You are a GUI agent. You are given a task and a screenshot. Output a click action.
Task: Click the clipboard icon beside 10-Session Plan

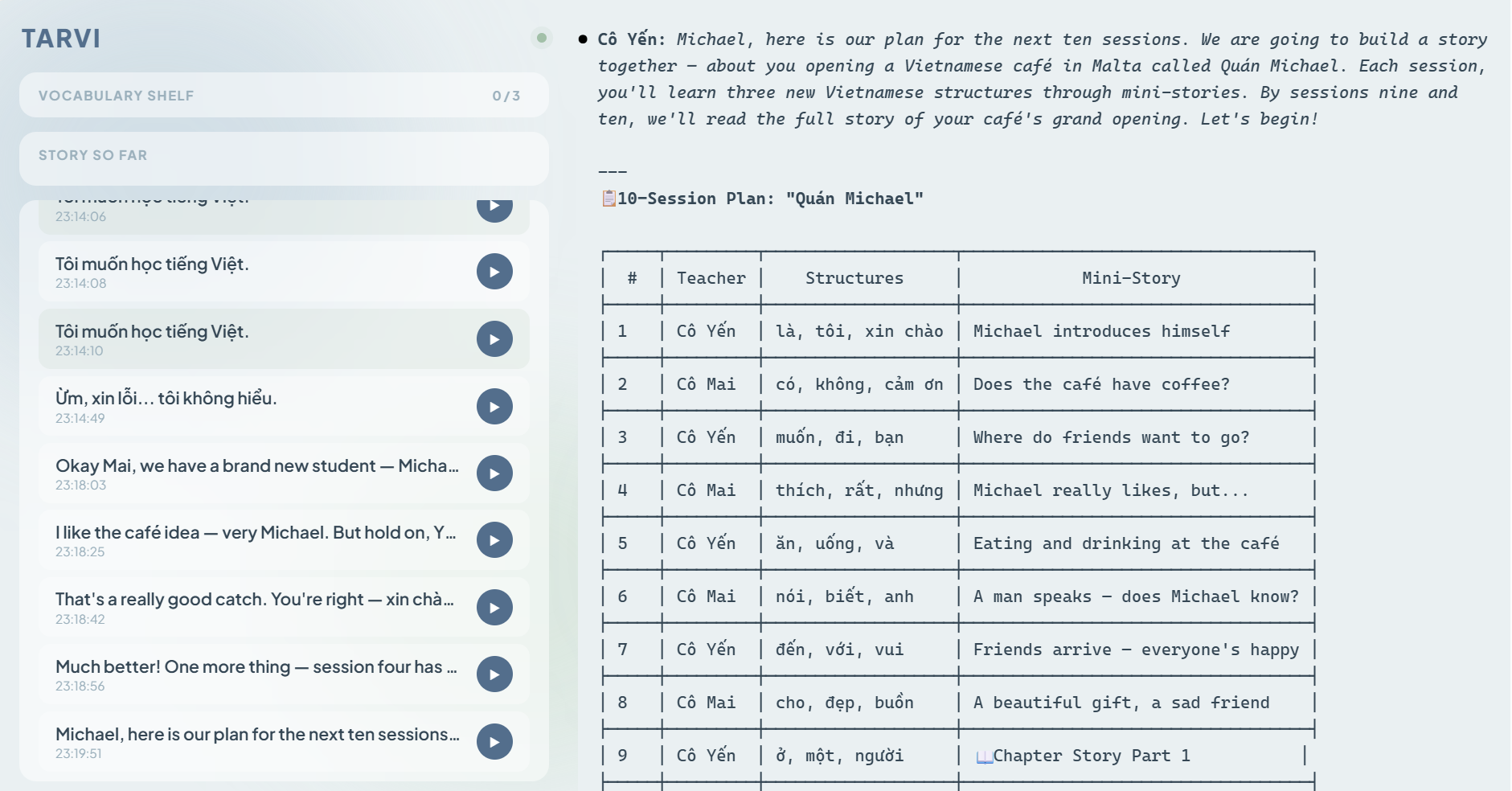click(608, 199)
